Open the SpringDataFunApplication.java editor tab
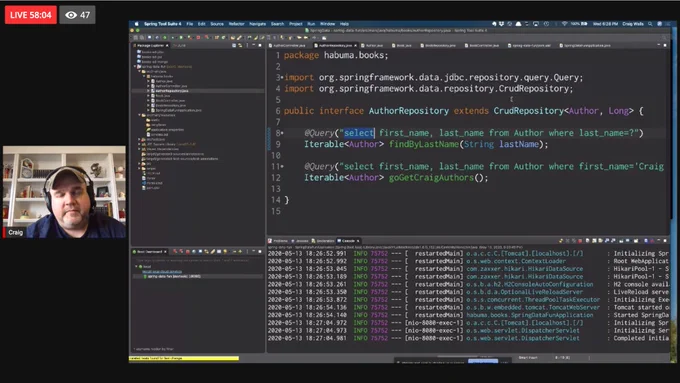Viewport: 680px width, 383px height. 585,45
